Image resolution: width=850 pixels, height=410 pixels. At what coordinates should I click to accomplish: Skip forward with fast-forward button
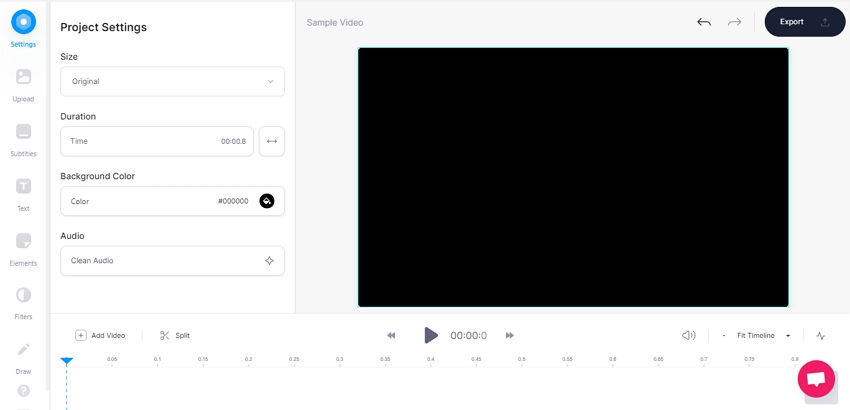(x=510, y=336)
